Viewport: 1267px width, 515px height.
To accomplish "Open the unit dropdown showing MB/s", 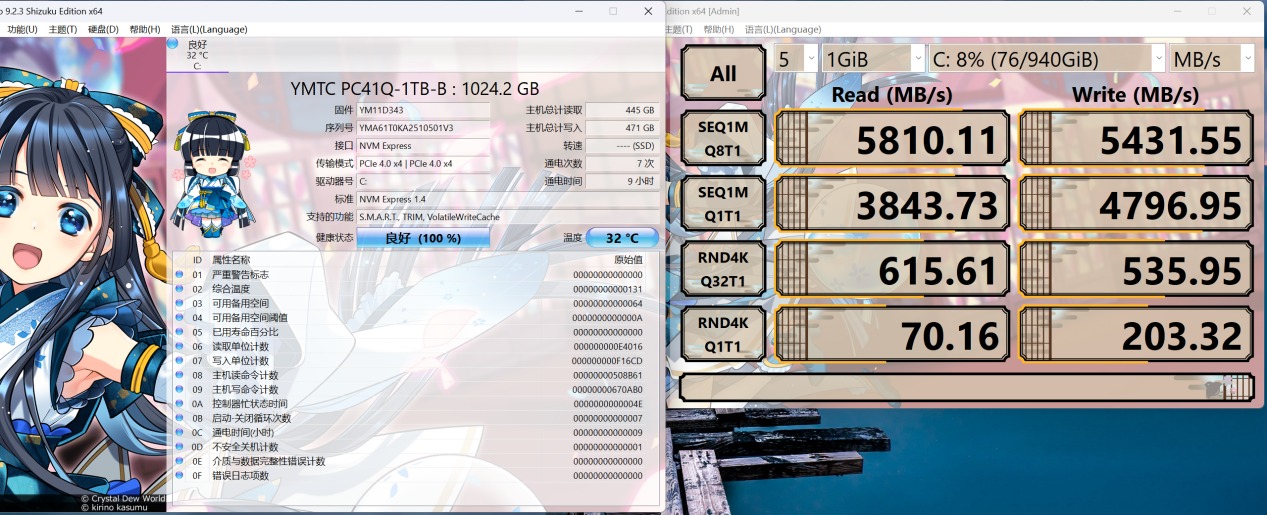I will [1211, 59].
